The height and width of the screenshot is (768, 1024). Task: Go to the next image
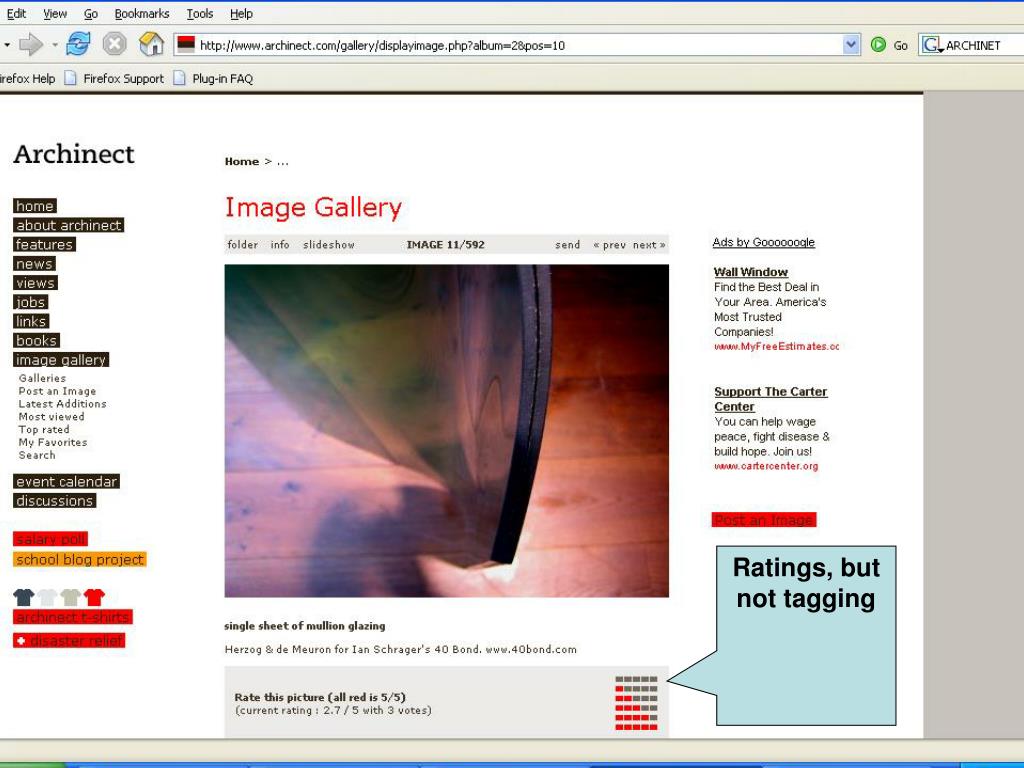click(649, 245)
